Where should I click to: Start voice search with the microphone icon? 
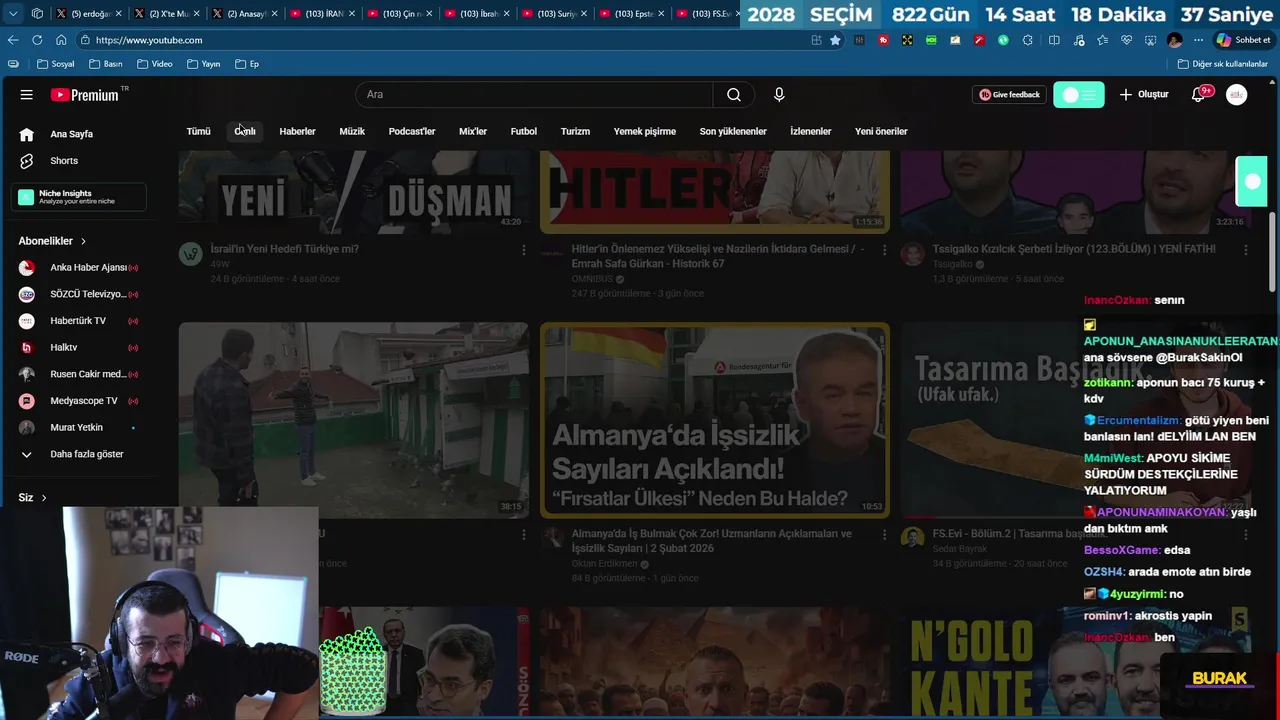point(779,95)
